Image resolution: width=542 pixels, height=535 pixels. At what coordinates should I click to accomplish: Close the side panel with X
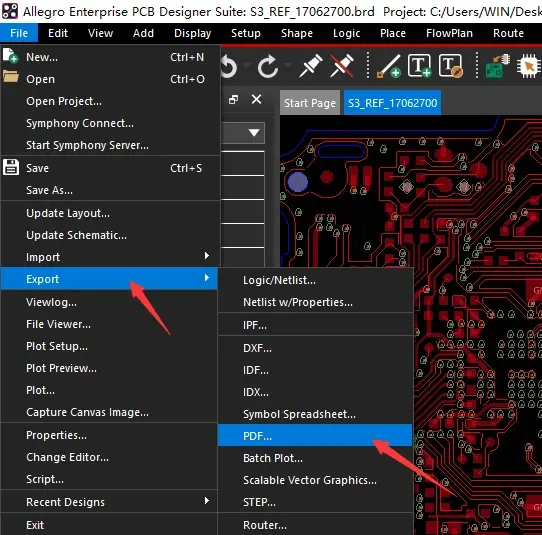[256, 99]
